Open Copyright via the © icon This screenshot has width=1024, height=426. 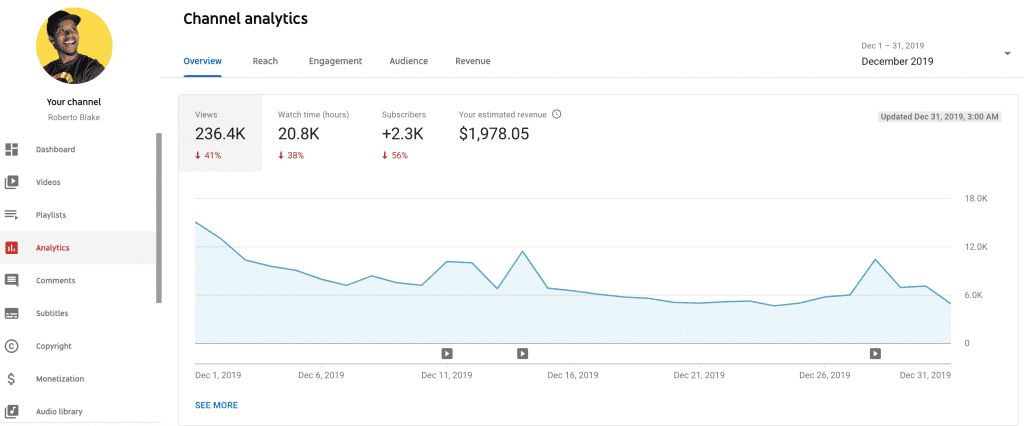12,346
